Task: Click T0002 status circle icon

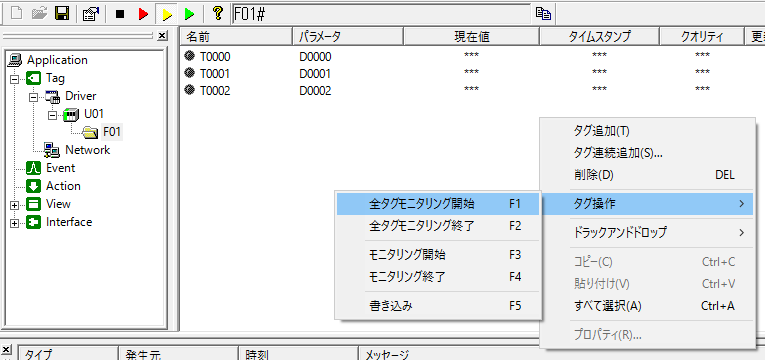Action: pos(189,90)
